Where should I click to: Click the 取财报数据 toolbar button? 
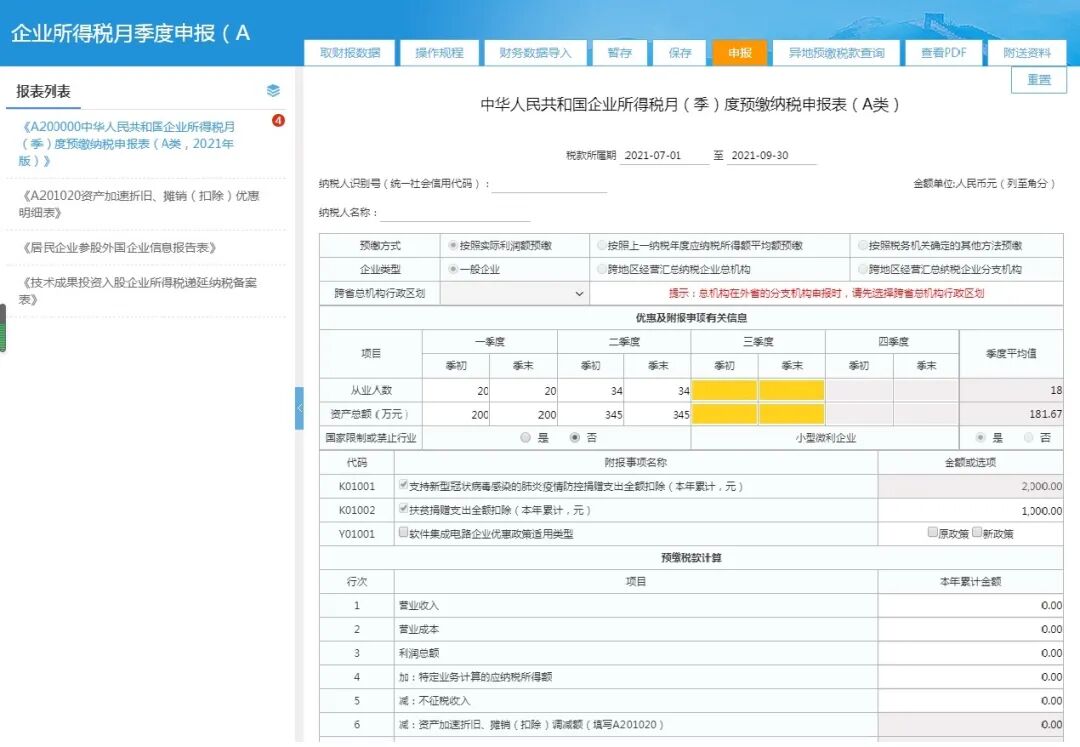click(x=350, y=52)
